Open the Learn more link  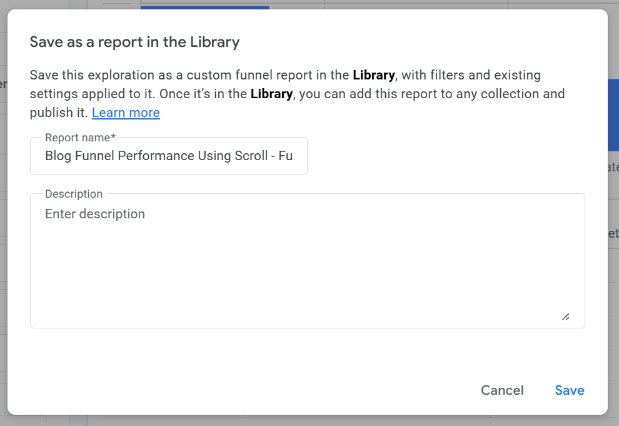[x=126, y=113]
